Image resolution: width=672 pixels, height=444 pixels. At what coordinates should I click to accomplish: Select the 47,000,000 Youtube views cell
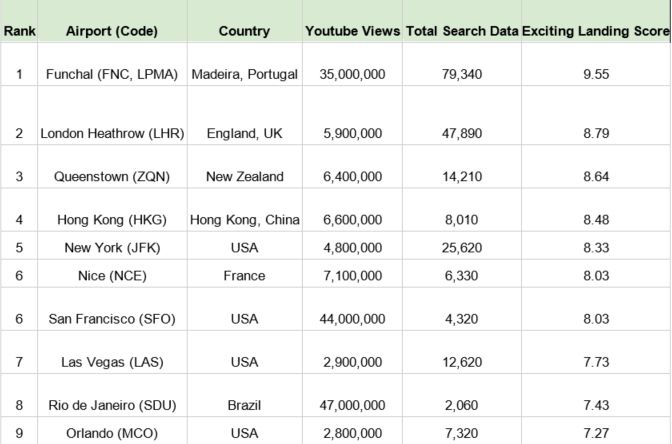pos(350,407)
